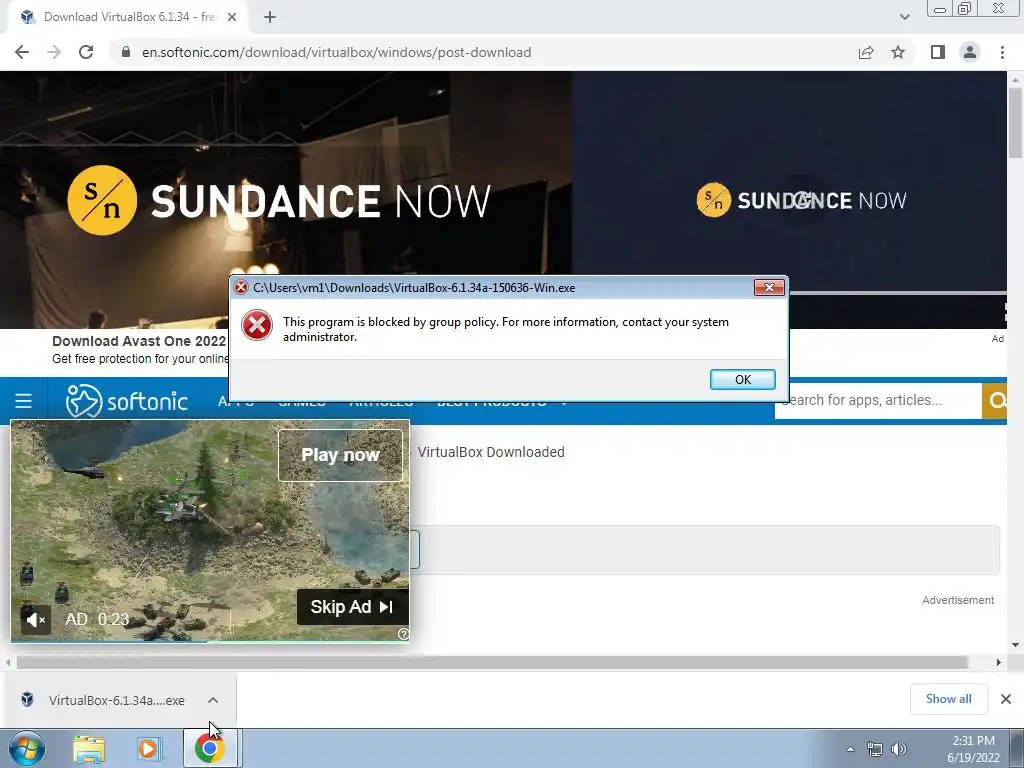Click the Softonic search field
Viewport: 1024px width, 768px height.
878,400
